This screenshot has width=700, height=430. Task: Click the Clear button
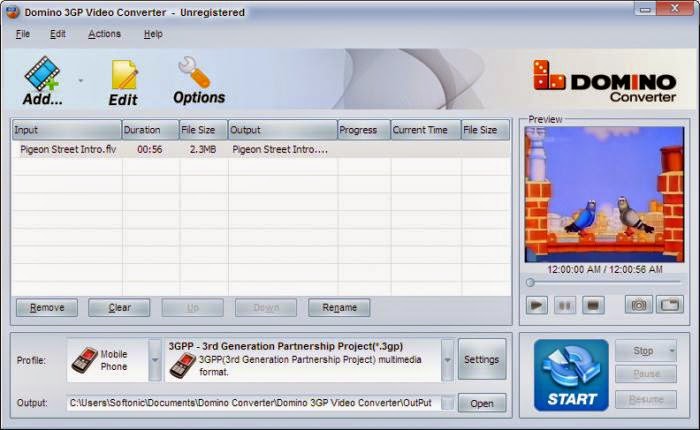point(119,308)
